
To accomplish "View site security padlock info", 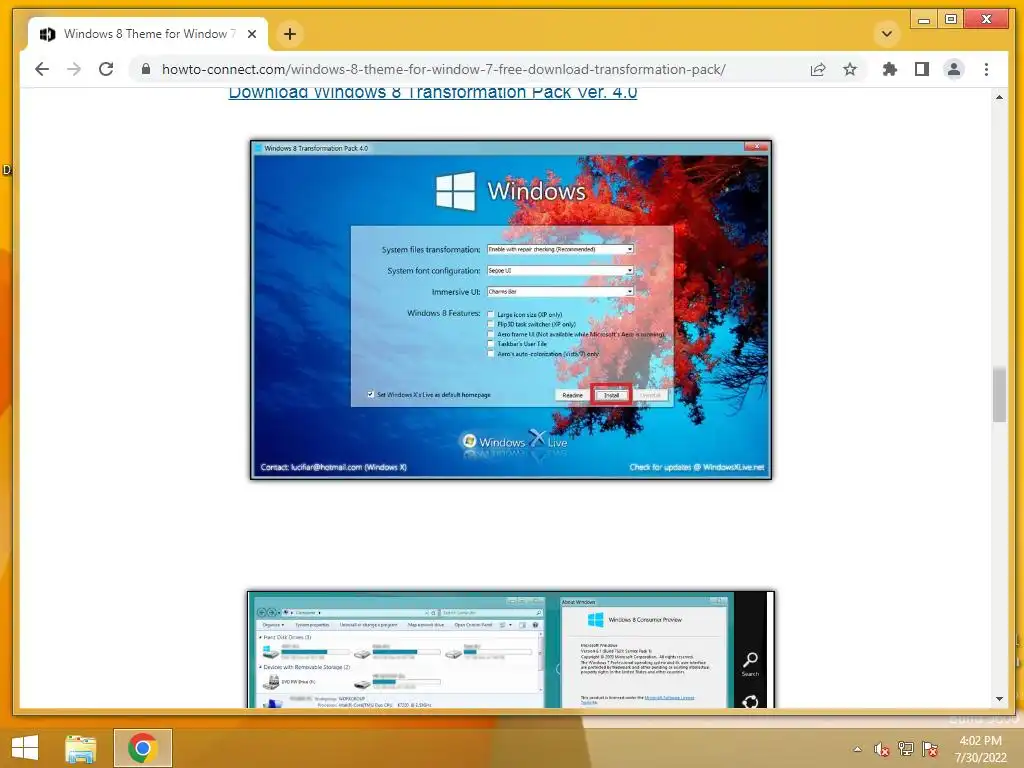I will (x=146, y=69).
